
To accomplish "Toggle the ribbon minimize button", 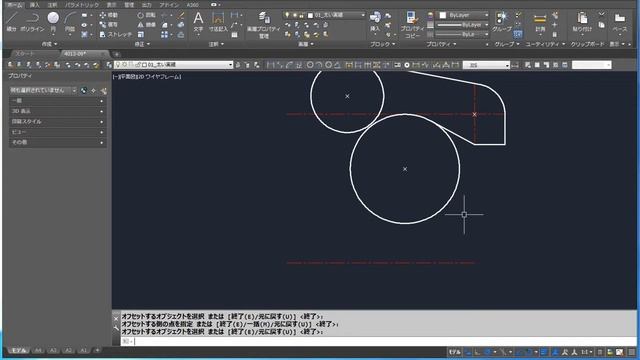I will (214, 5).
